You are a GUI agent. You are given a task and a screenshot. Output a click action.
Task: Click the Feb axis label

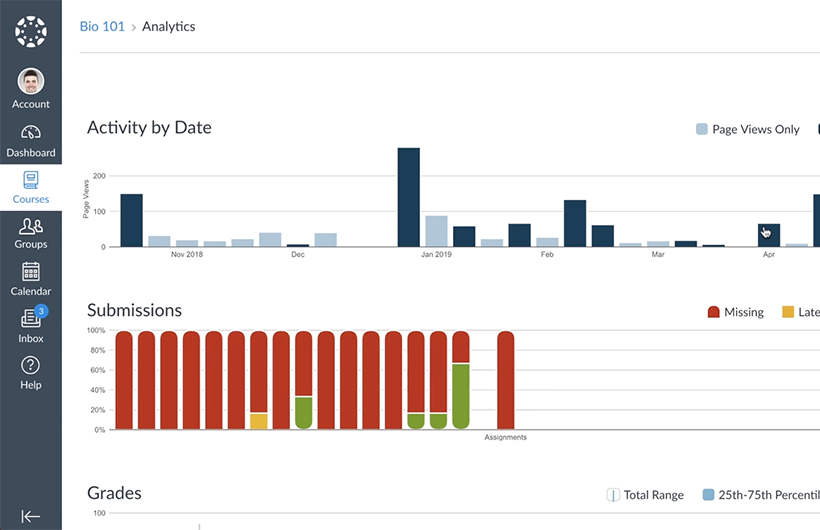click(547, 254)
